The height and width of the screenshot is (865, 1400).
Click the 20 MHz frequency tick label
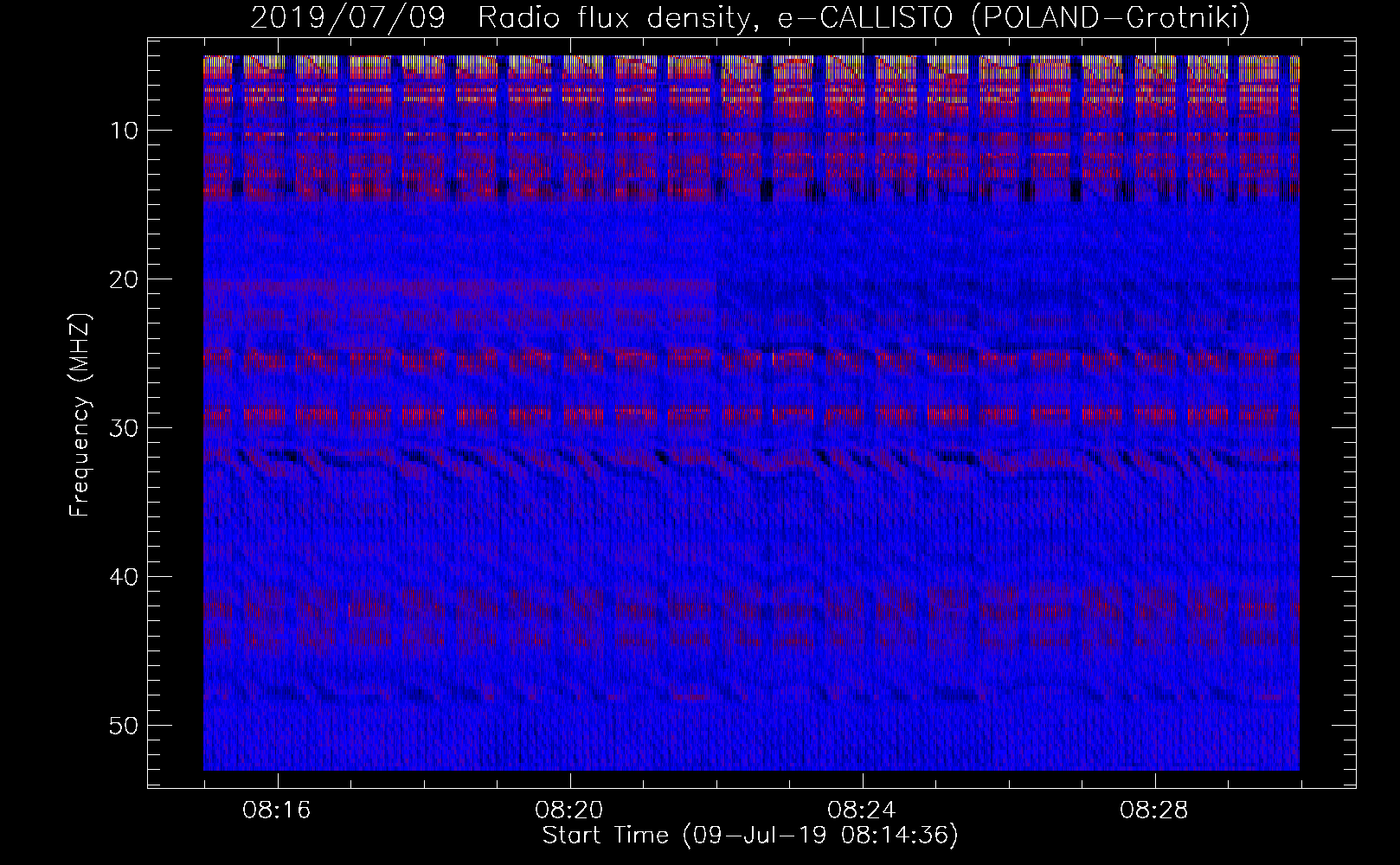pyautogui.click(x=125, y=279)
